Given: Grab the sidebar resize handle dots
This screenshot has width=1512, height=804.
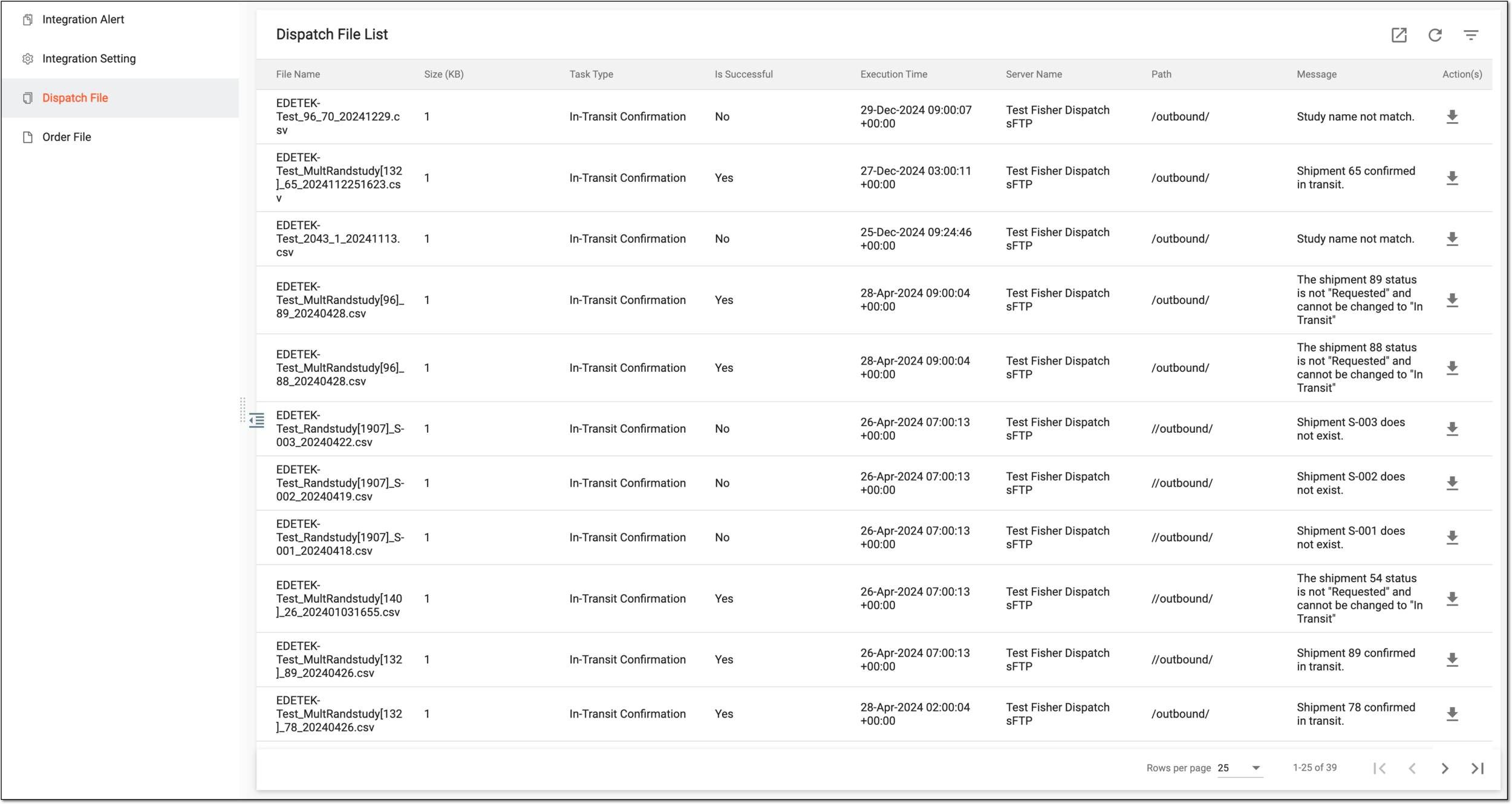Looking at the screenshot, I should click(x=243, y=410).
